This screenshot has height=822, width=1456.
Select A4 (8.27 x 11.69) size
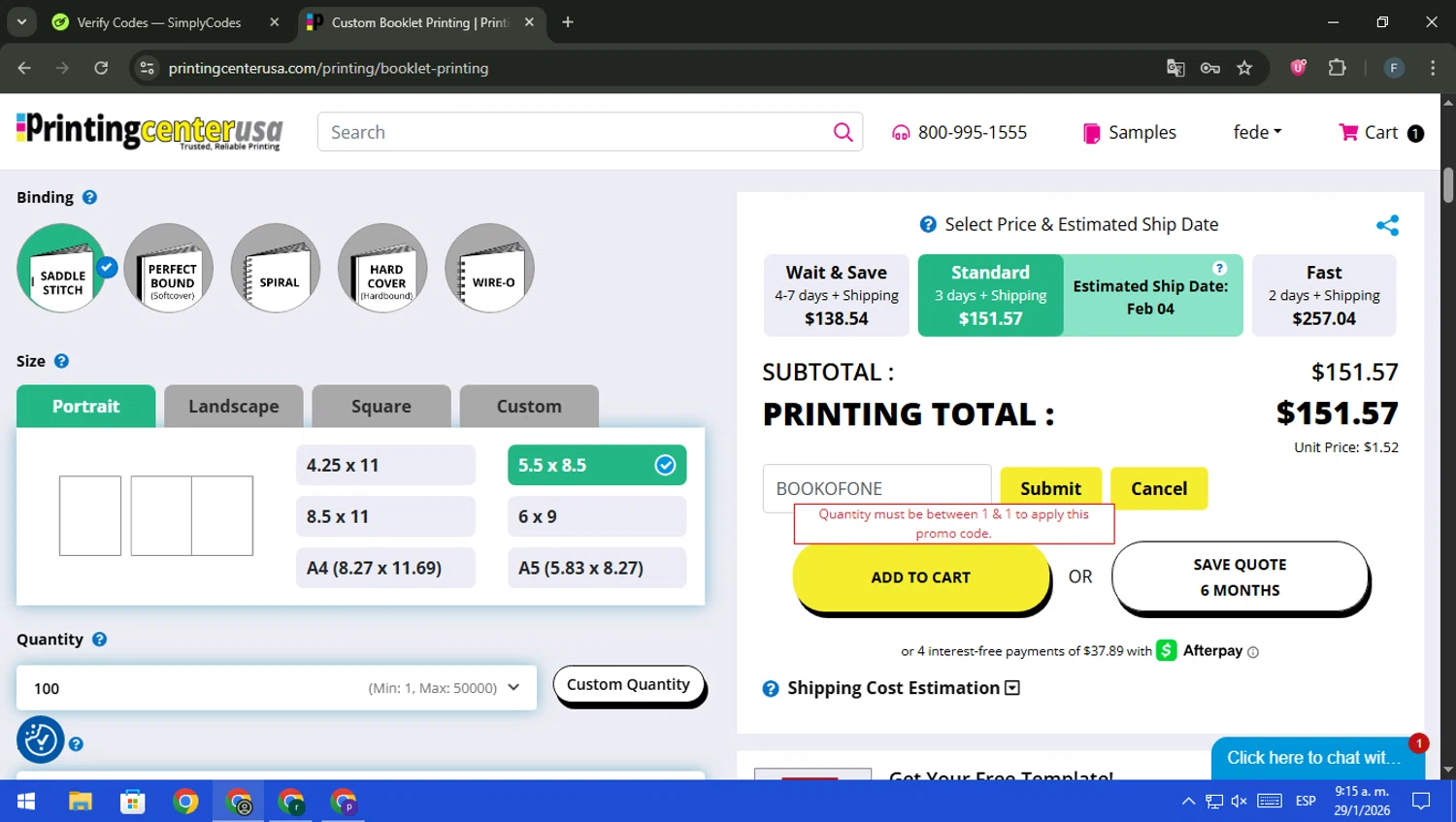(385, 568)
